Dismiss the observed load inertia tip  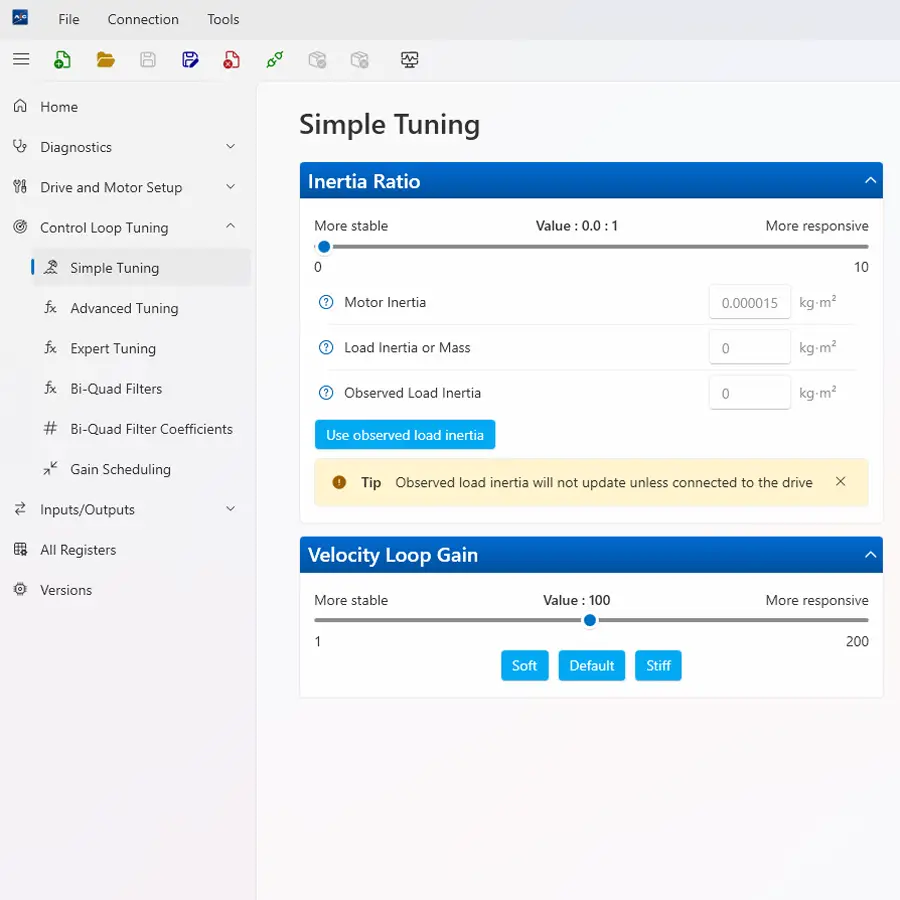(840, 482)
